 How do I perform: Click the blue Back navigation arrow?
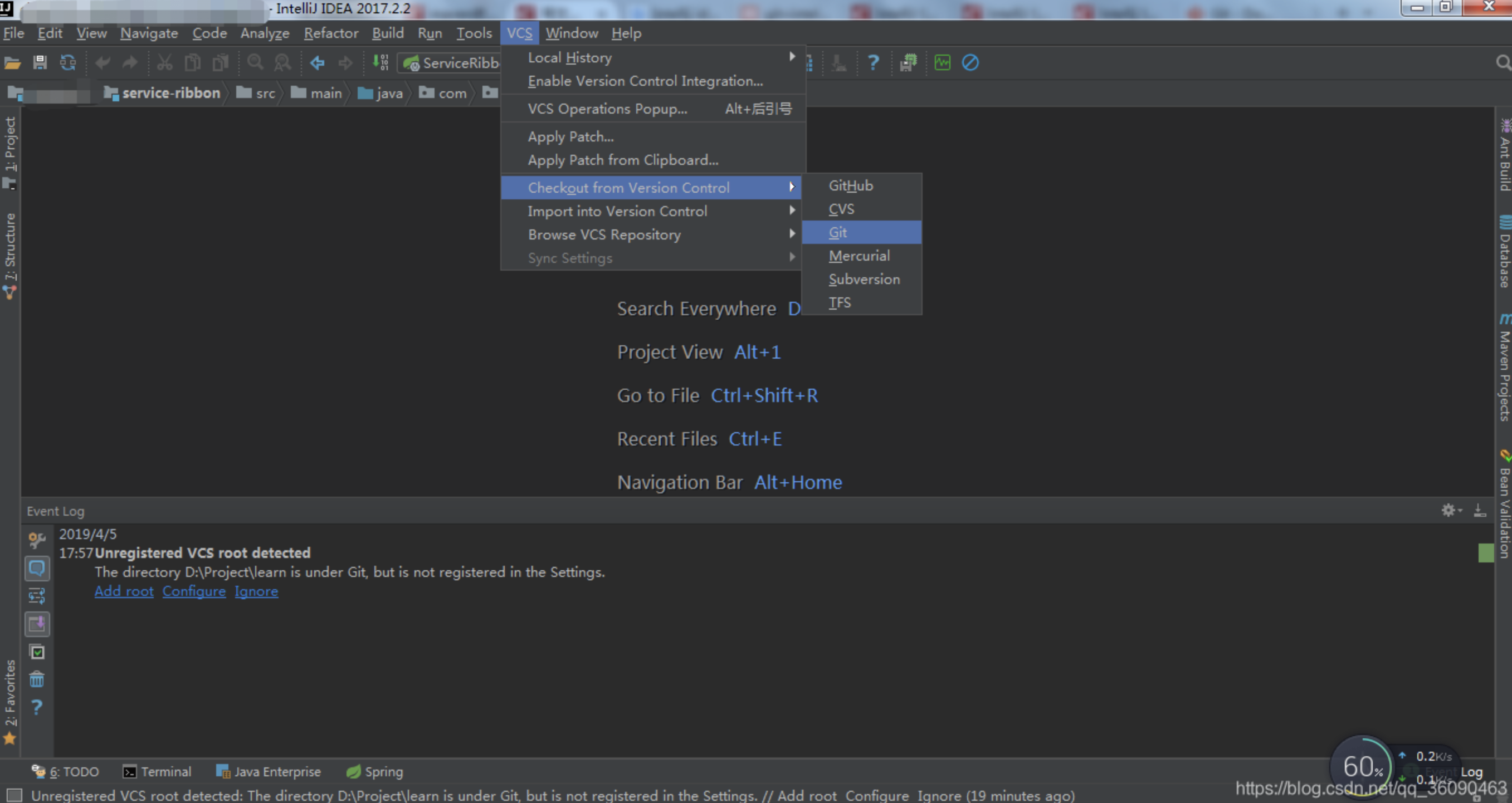click(317, 62)
